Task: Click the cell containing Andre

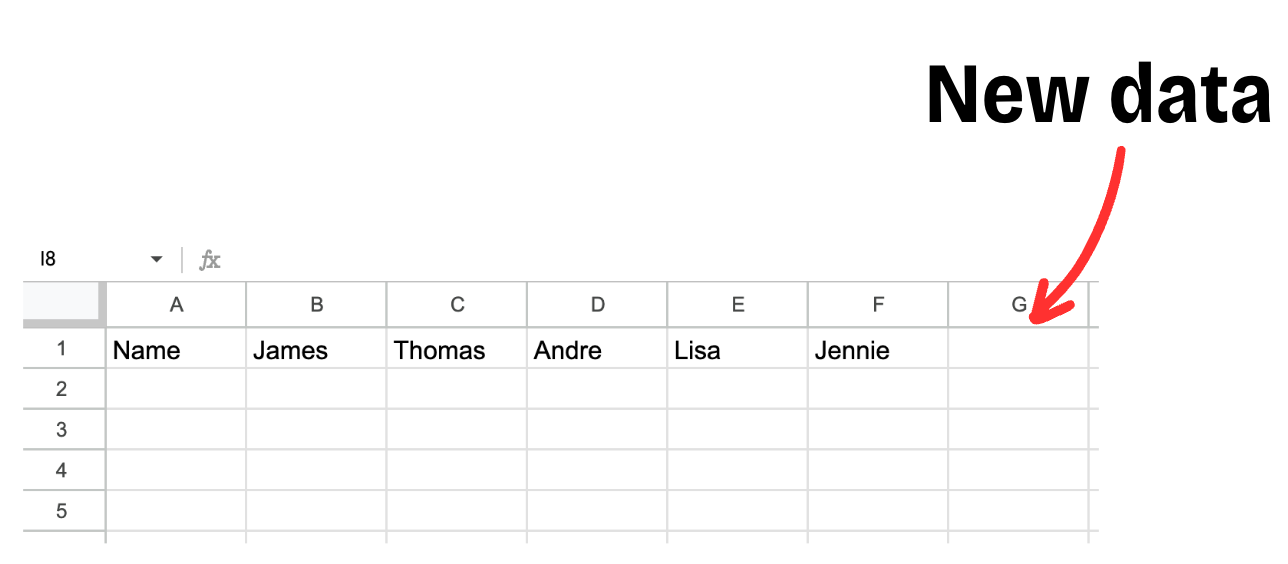Action: tap(597, 349)
